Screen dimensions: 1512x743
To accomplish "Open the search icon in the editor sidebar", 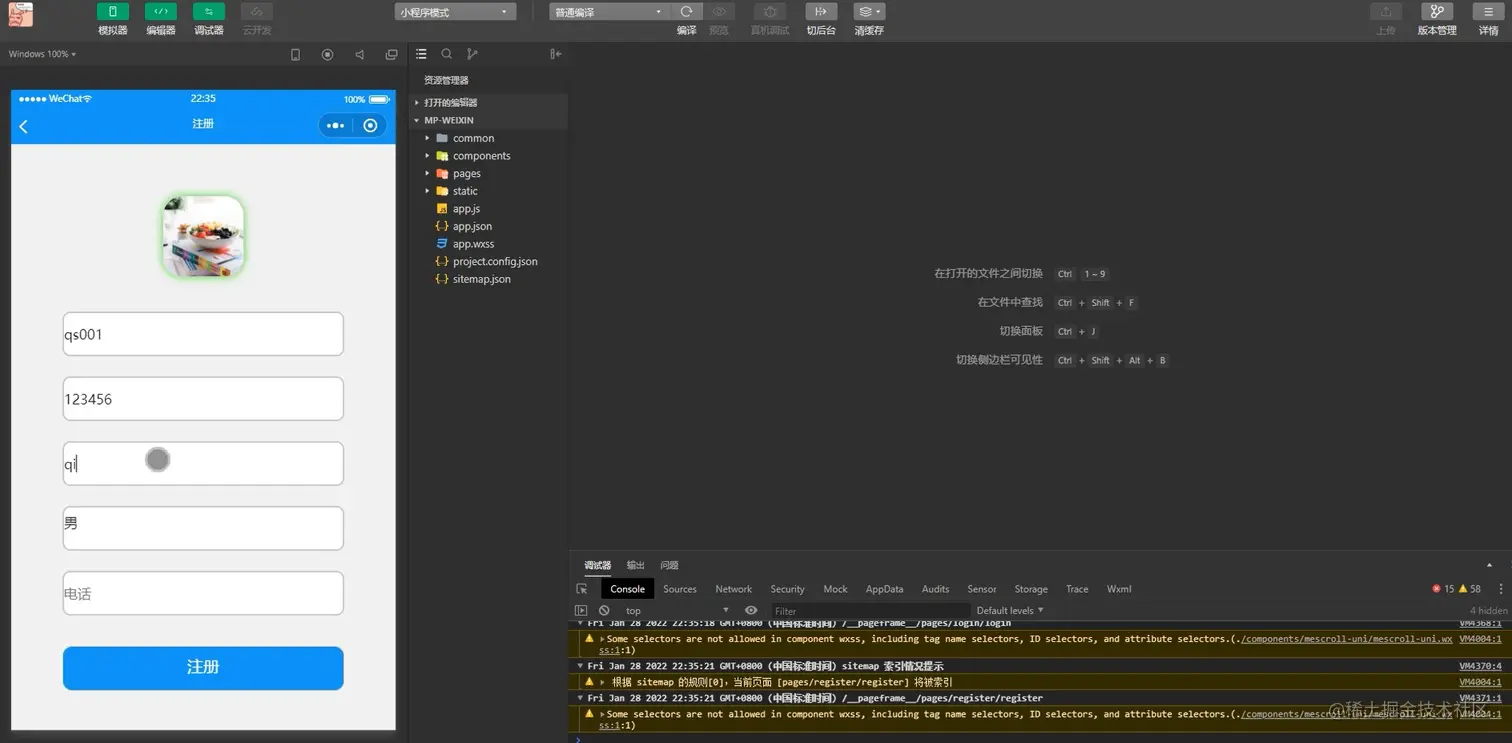I will point(447,54).
